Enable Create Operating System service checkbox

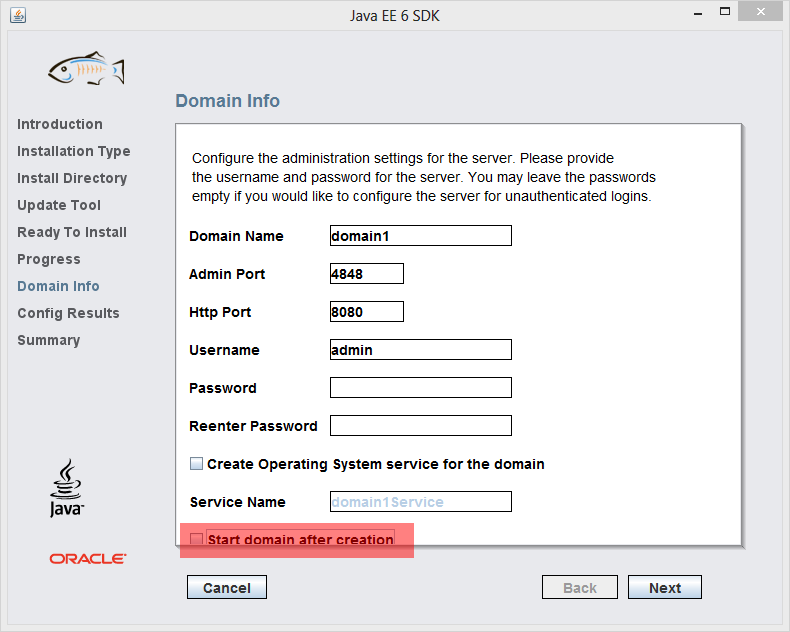point(196,464)
